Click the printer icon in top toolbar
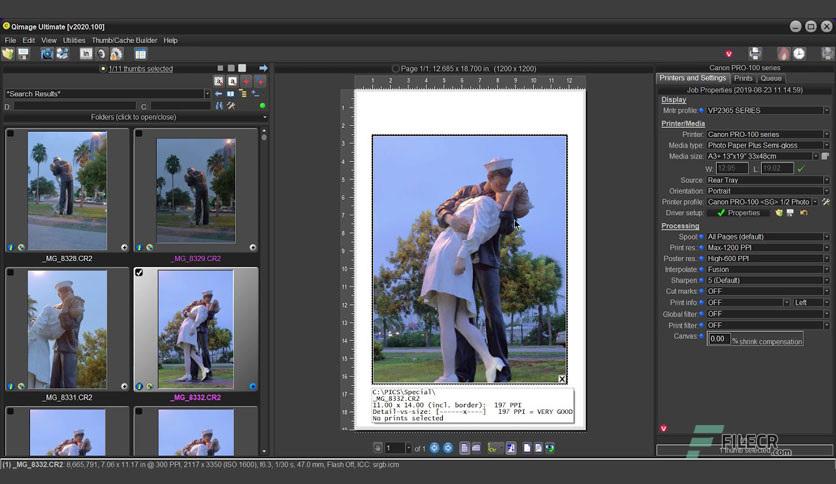Screen dimensions: 836x484 [754, 53]
